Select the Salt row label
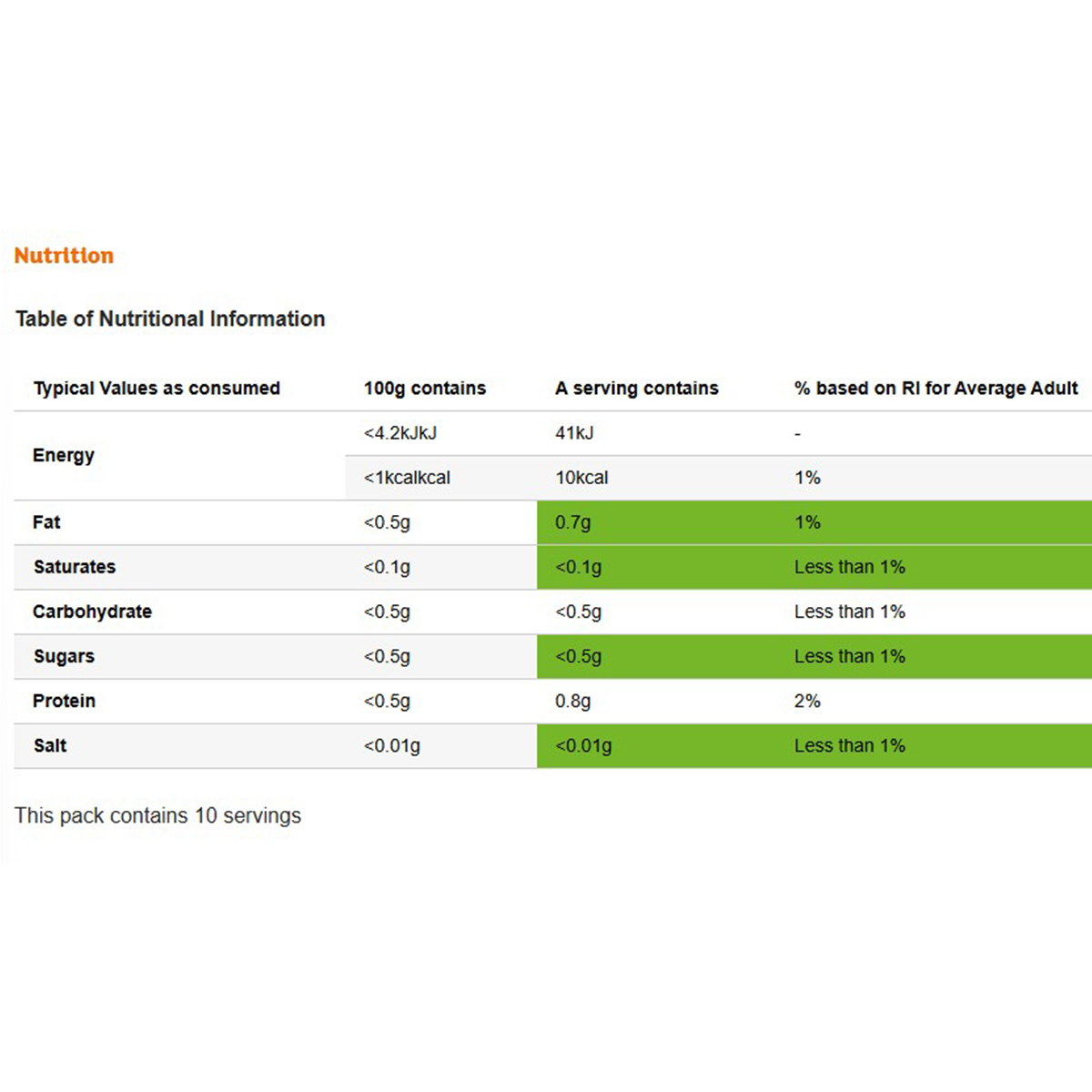 (x=50, y=745)
